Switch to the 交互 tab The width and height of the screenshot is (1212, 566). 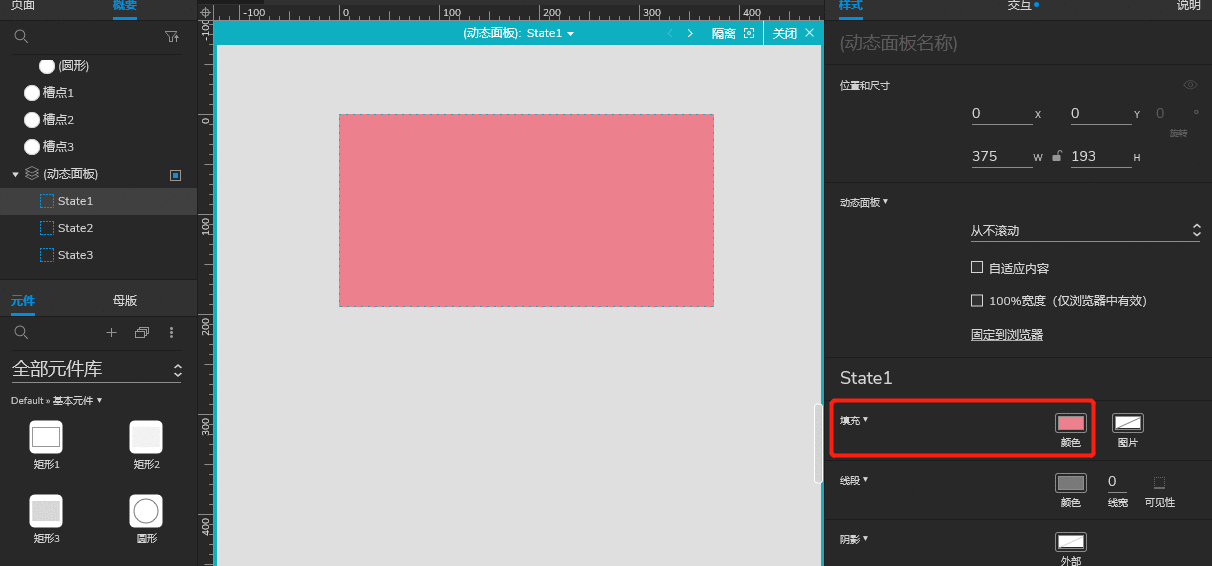tap(1019, 5)
